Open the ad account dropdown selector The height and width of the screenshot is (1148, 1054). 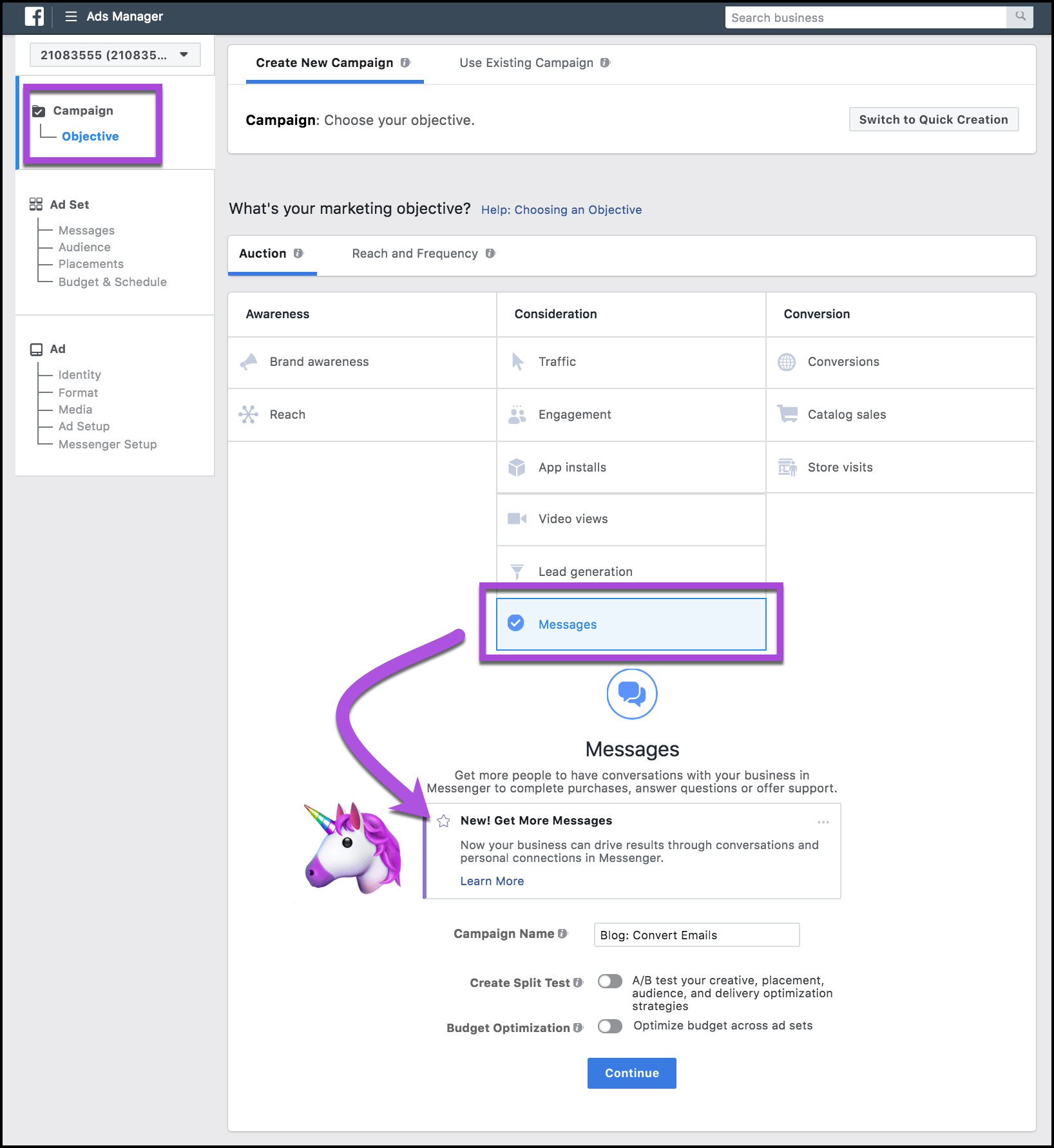115,55
